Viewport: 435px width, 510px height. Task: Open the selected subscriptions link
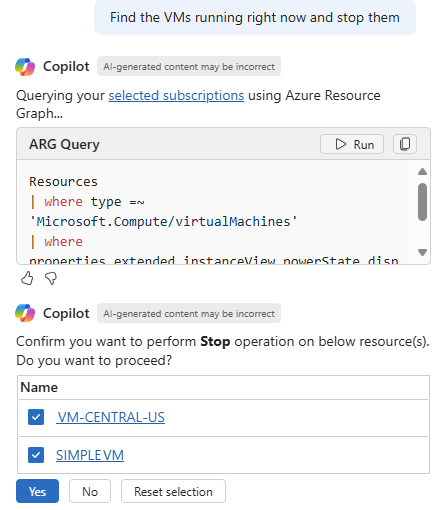point(176,96)
